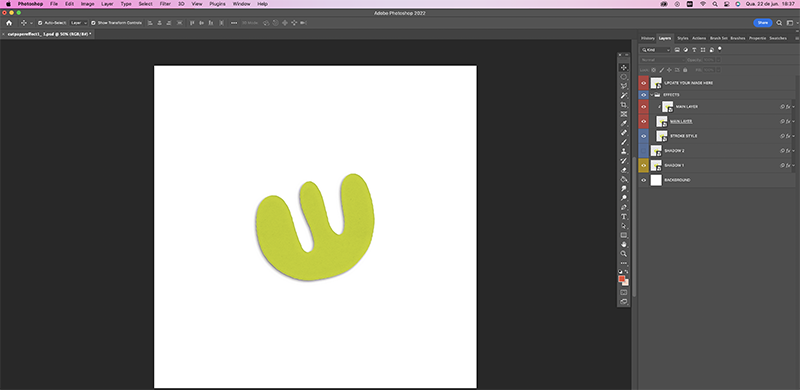Select the Type tool
Screen dimensions: 800x390
[623, 216]
